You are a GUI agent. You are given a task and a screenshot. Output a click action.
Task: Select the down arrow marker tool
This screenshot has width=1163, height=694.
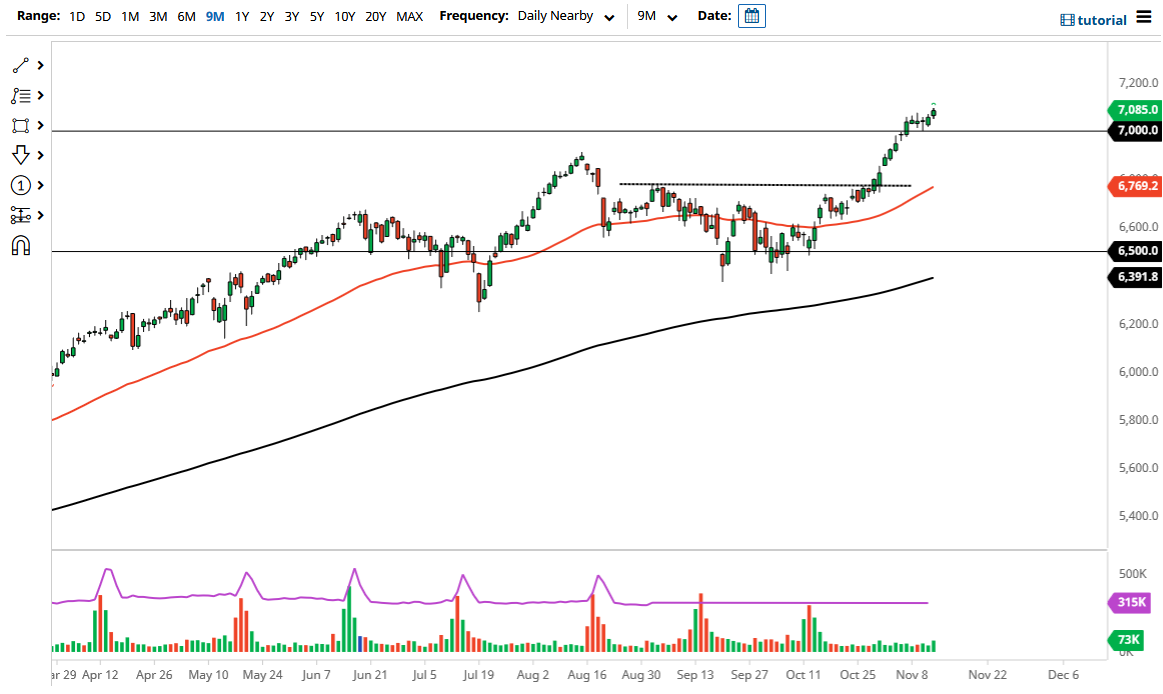tap(21, 155)
